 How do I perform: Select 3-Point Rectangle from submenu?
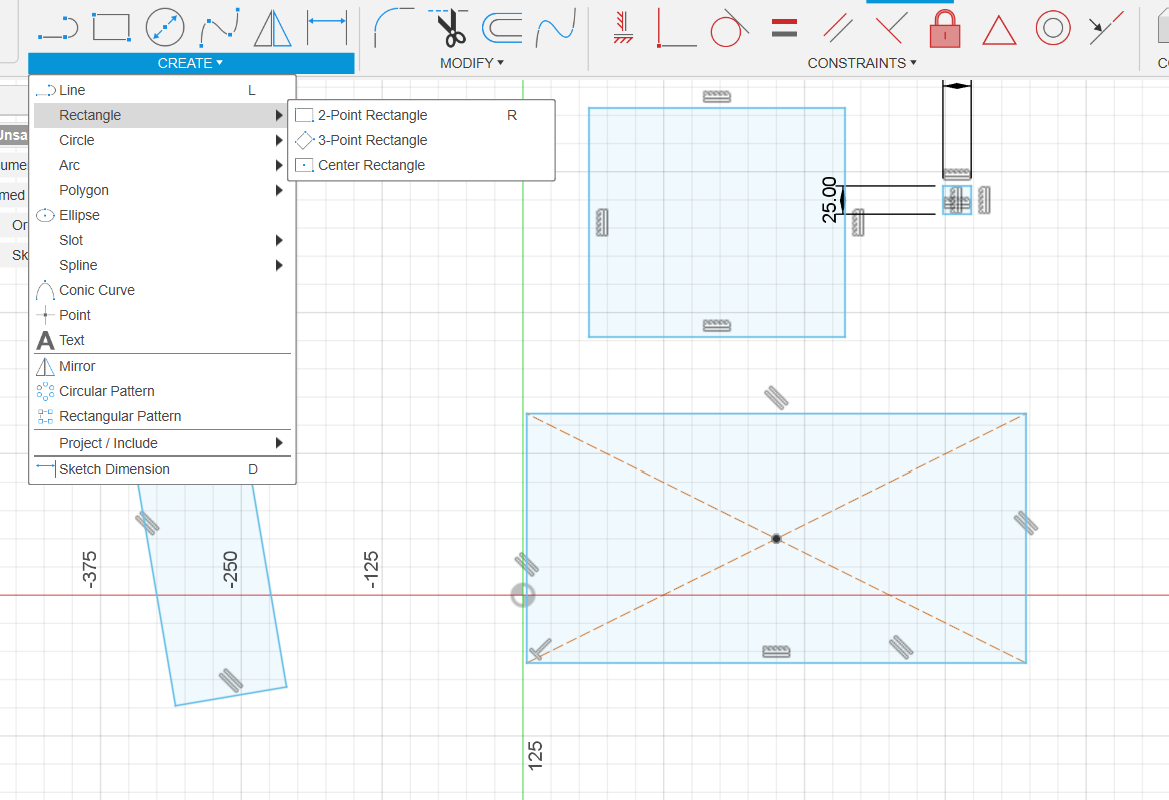point(421,140)
